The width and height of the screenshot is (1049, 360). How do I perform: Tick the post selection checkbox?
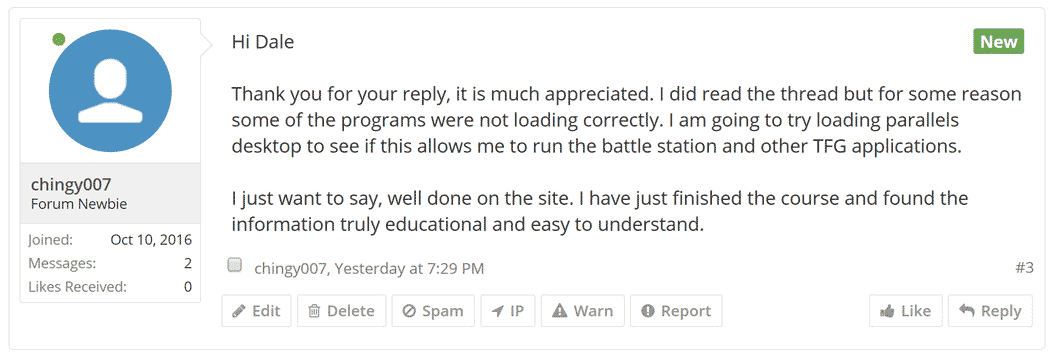click(x=234, y=265)
